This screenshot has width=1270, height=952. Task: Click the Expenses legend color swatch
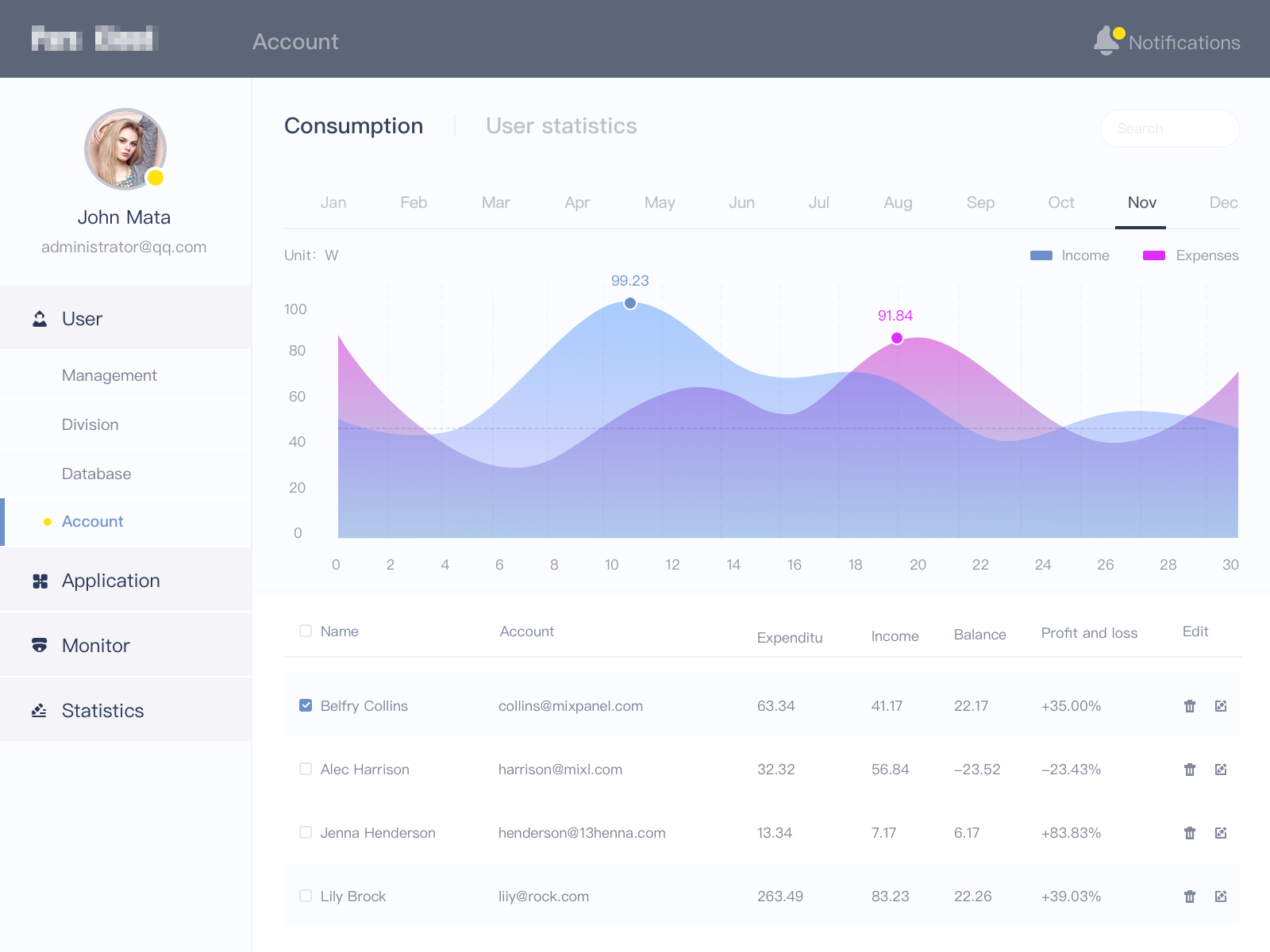(x=1153, y=255)
